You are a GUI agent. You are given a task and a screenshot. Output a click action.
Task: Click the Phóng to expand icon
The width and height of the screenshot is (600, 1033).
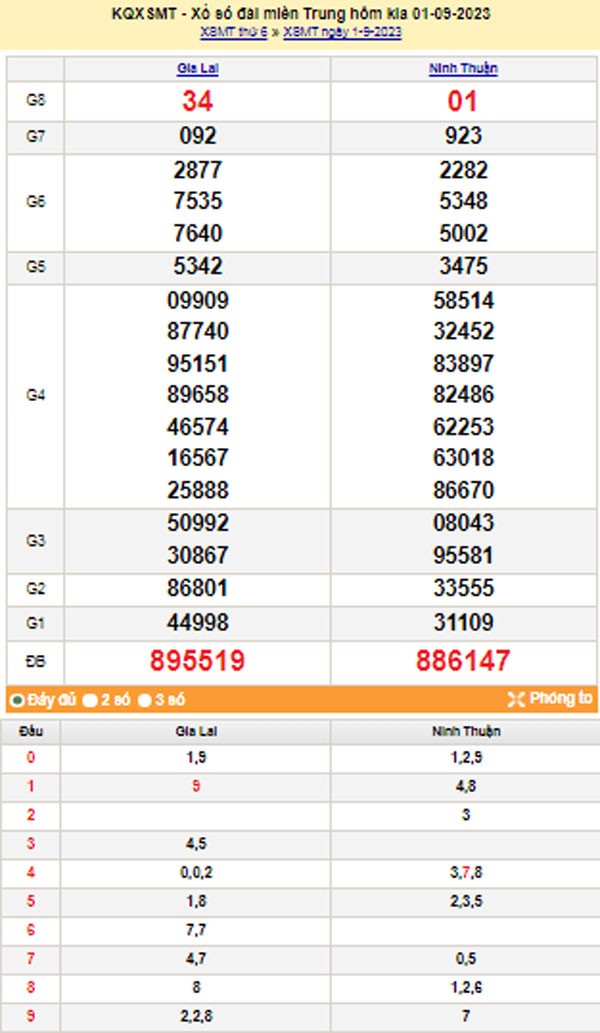click(x=516, y=699)
